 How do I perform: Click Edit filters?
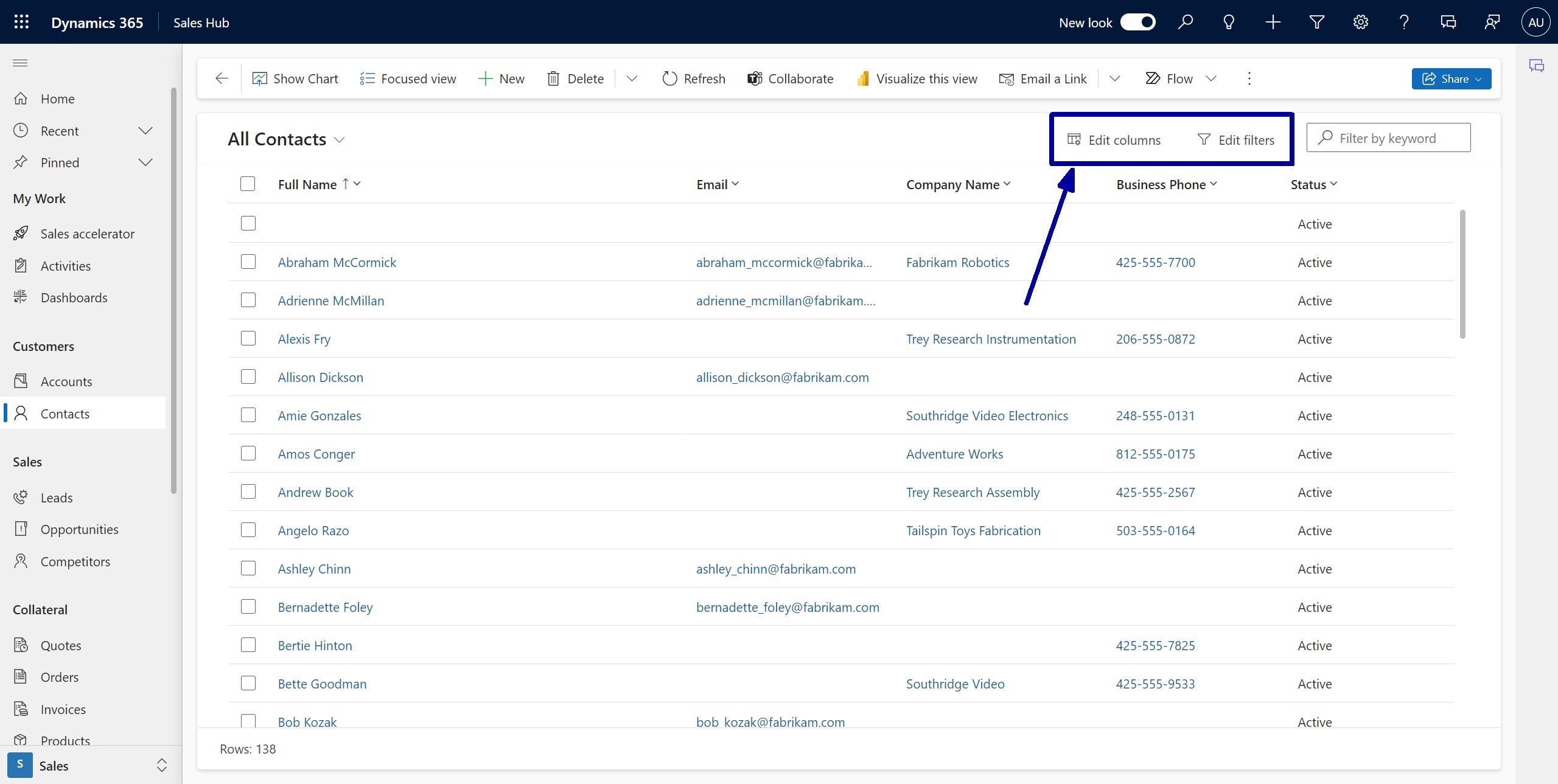pos(1235,140)
